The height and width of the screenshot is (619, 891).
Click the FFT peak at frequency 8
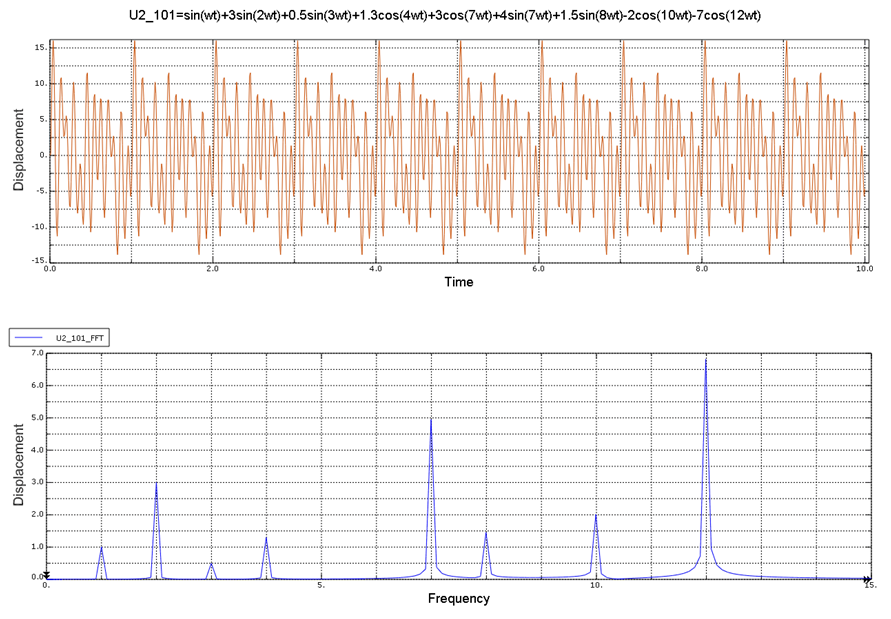coord(486,533)
